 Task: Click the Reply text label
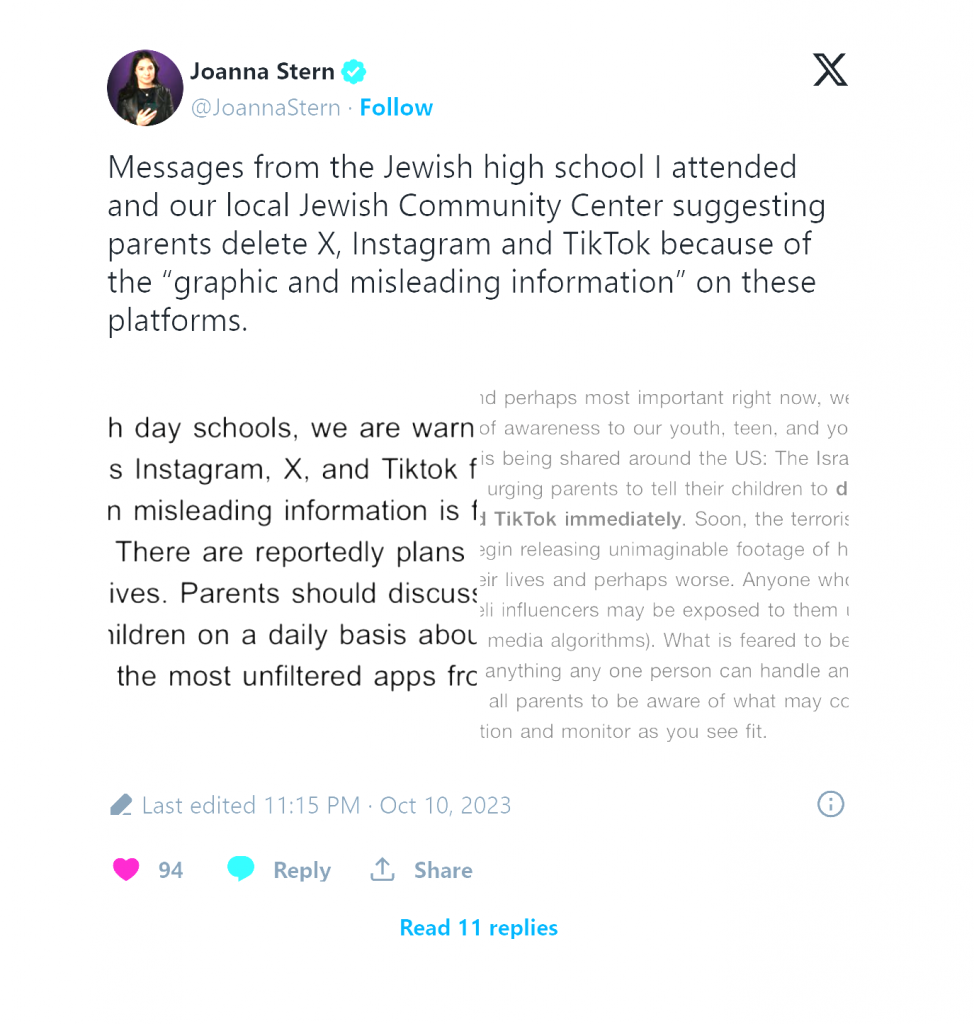pos(302,871)
